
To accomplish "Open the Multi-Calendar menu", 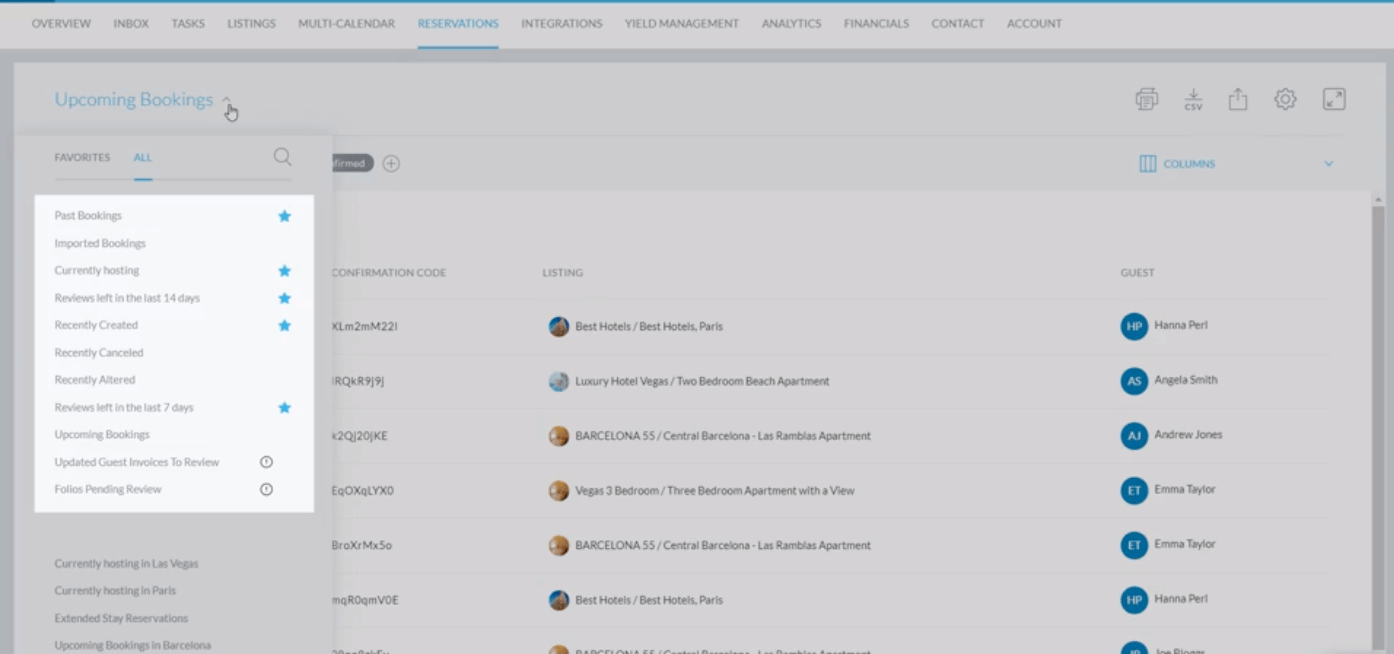I will coord(346,24).
